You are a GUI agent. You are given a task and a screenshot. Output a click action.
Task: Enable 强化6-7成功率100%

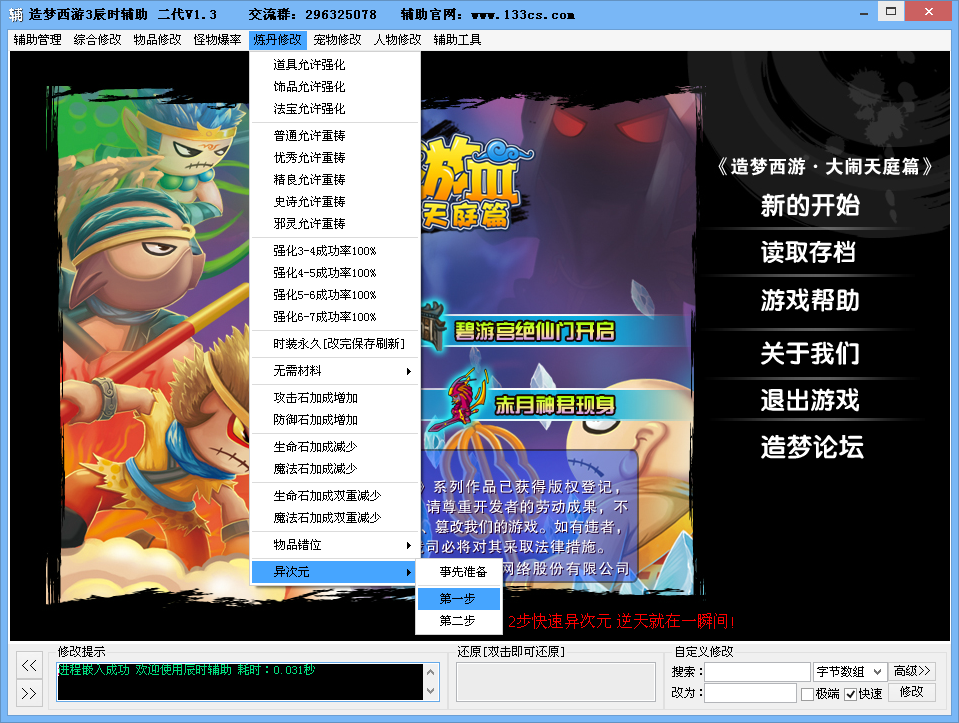(335, 317)
